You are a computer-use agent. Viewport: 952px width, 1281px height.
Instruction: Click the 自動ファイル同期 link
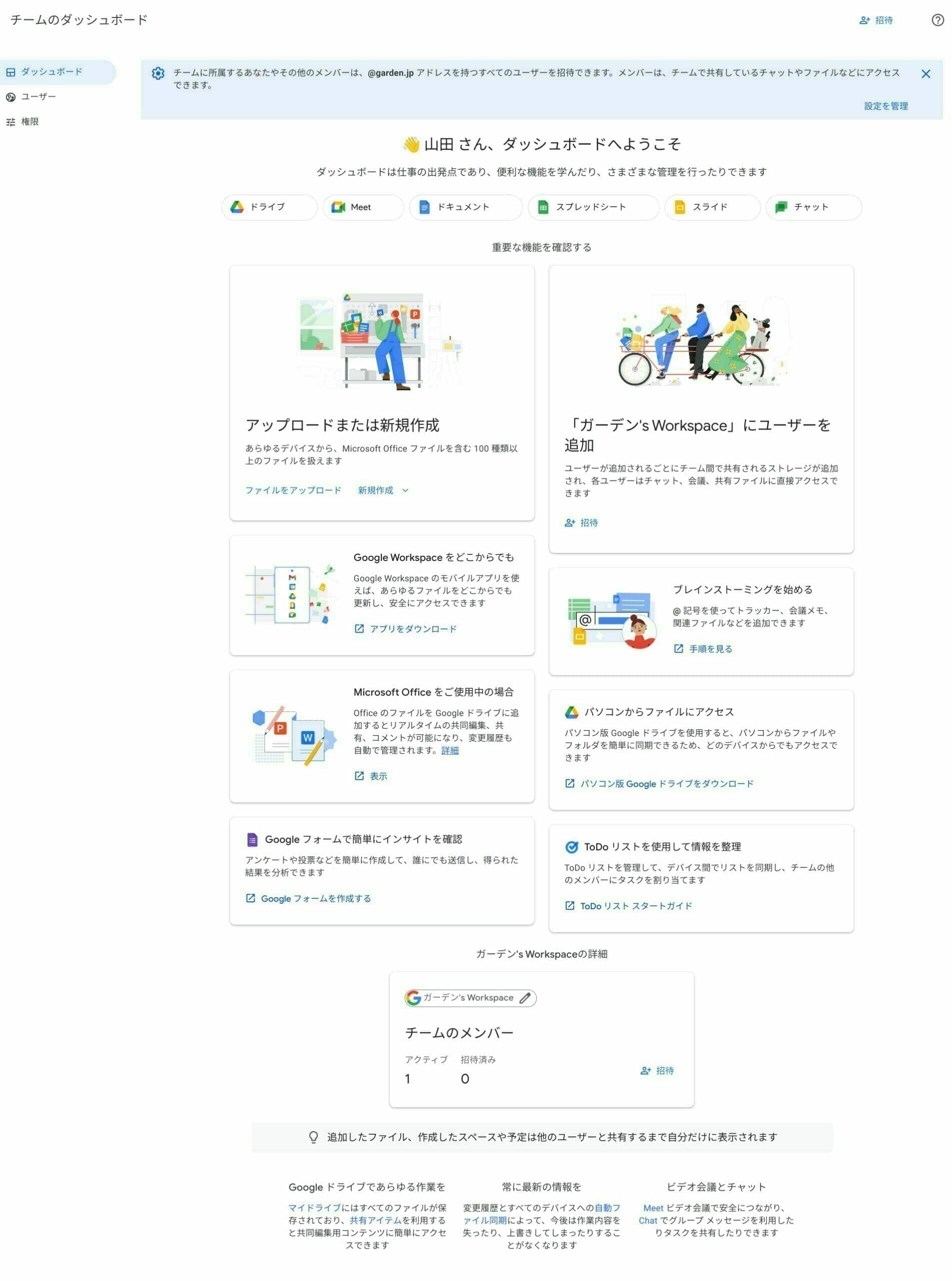542,1213
